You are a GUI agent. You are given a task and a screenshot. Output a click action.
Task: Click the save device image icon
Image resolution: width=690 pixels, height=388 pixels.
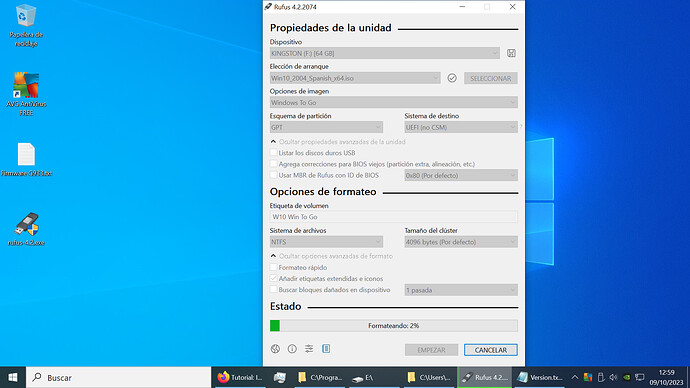point(511,53)
